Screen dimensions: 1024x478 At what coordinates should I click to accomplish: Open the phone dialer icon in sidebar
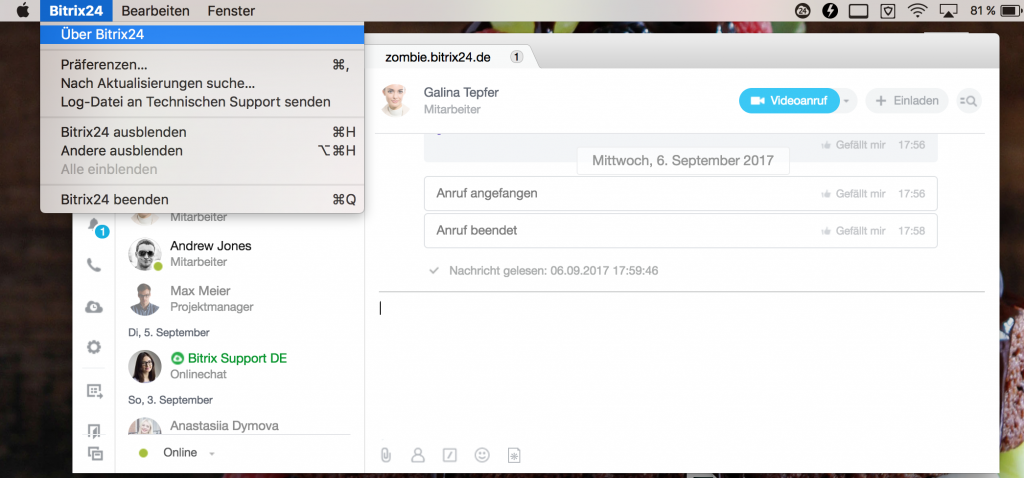pyautogui.click(x=94, y=265)
